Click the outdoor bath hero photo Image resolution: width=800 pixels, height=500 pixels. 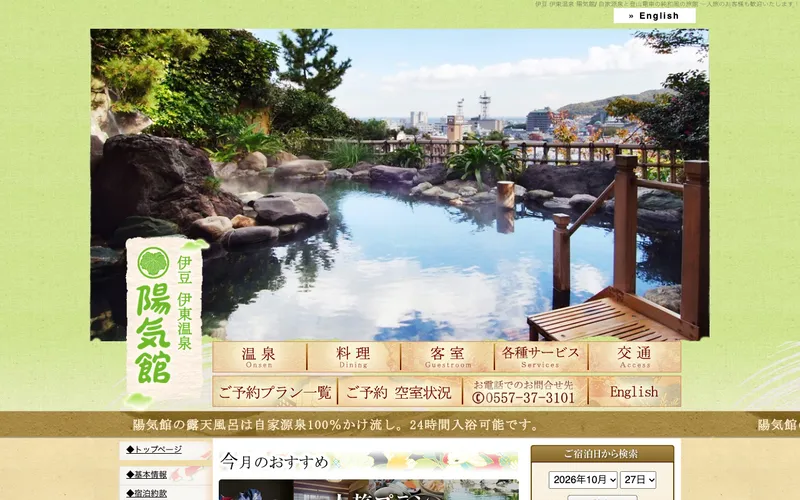[399, 185]
